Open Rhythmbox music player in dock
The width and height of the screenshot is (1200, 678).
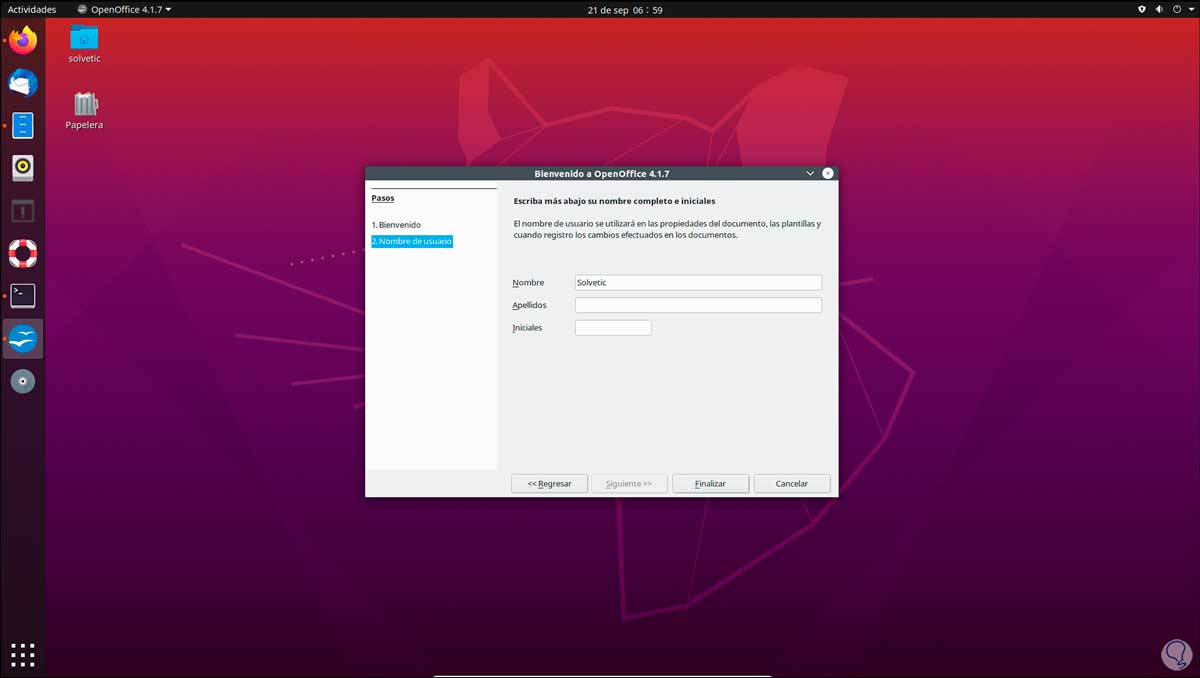point(23,167)
